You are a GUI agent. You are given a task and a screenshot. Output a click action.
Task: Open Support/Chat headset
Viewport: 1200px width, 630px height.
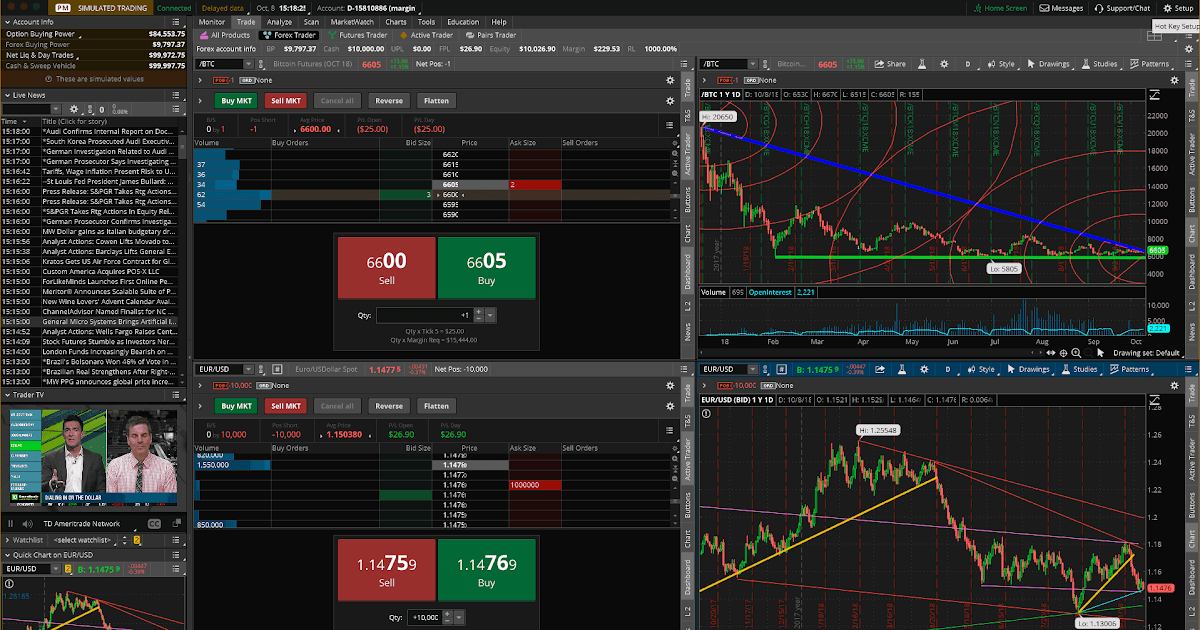[1120, 8]
